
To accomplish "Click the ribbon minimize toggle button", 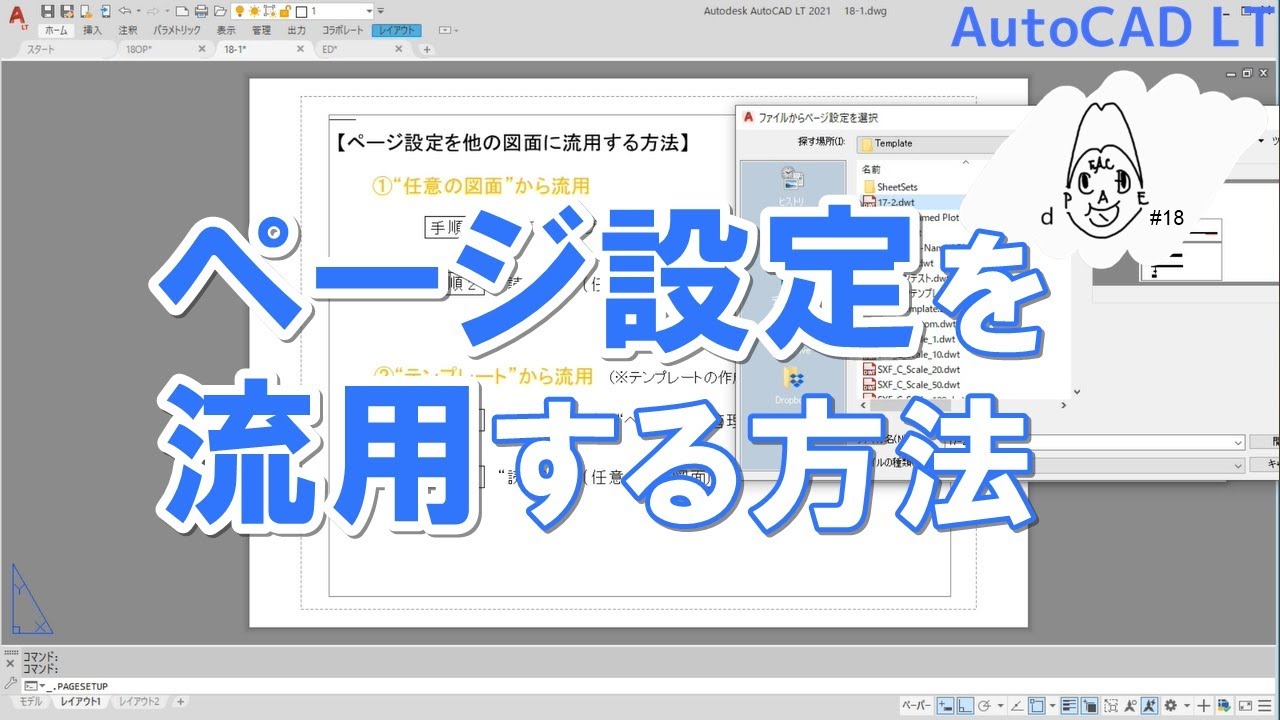I will pyautogui.click(x=445, y=30).
